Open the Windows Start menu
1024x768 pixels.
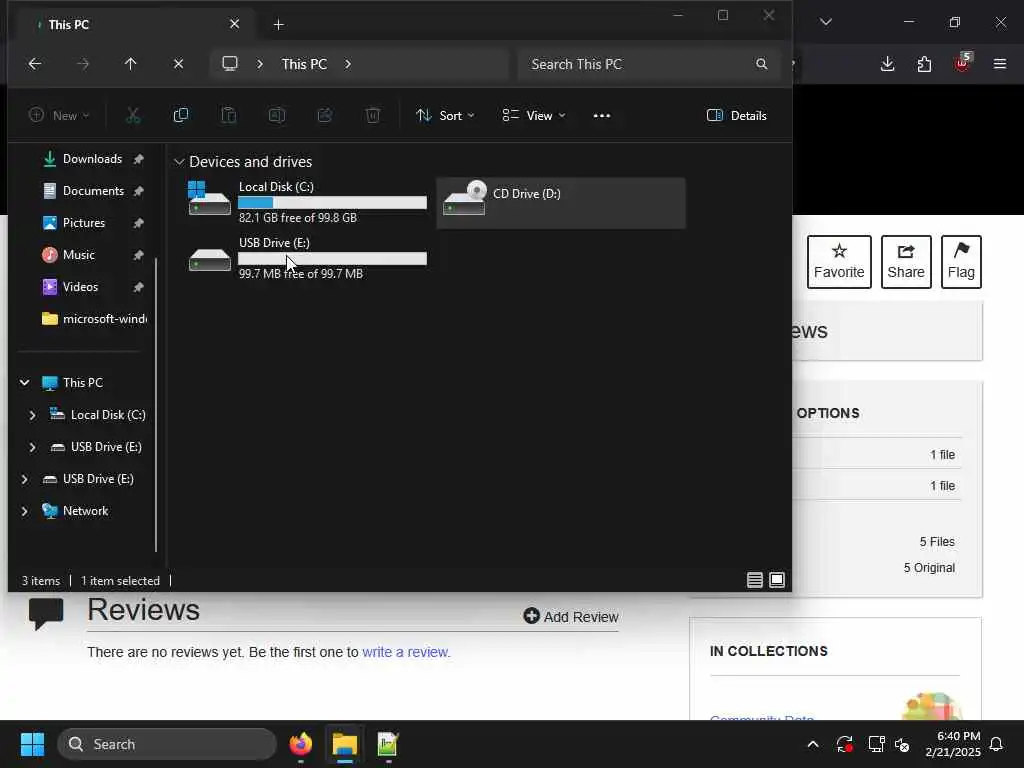pos(32,744)
